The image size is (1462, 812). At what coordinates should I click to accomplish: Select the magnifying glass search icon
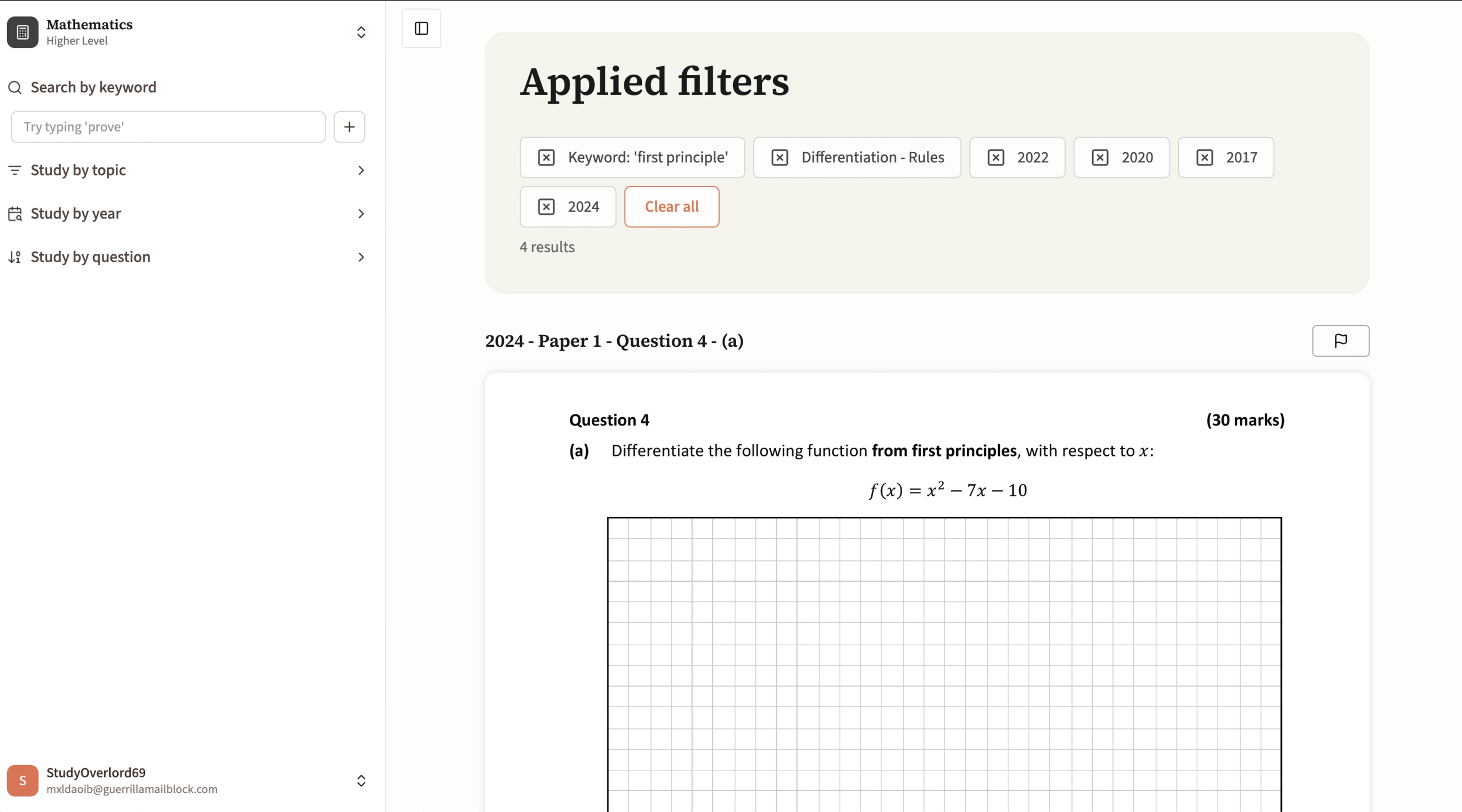tap(15, 88)
